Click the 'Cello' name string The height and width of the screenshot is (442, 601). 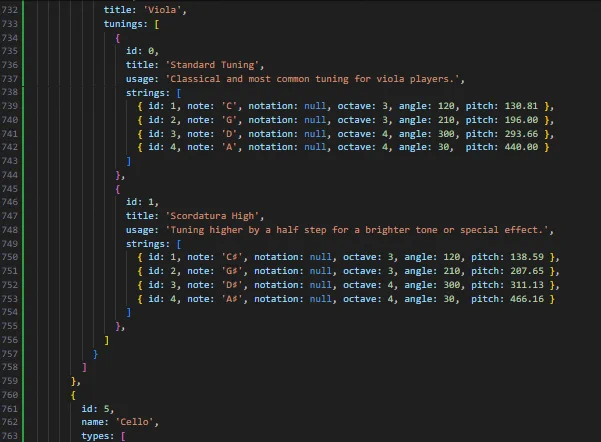pos(134,422)
